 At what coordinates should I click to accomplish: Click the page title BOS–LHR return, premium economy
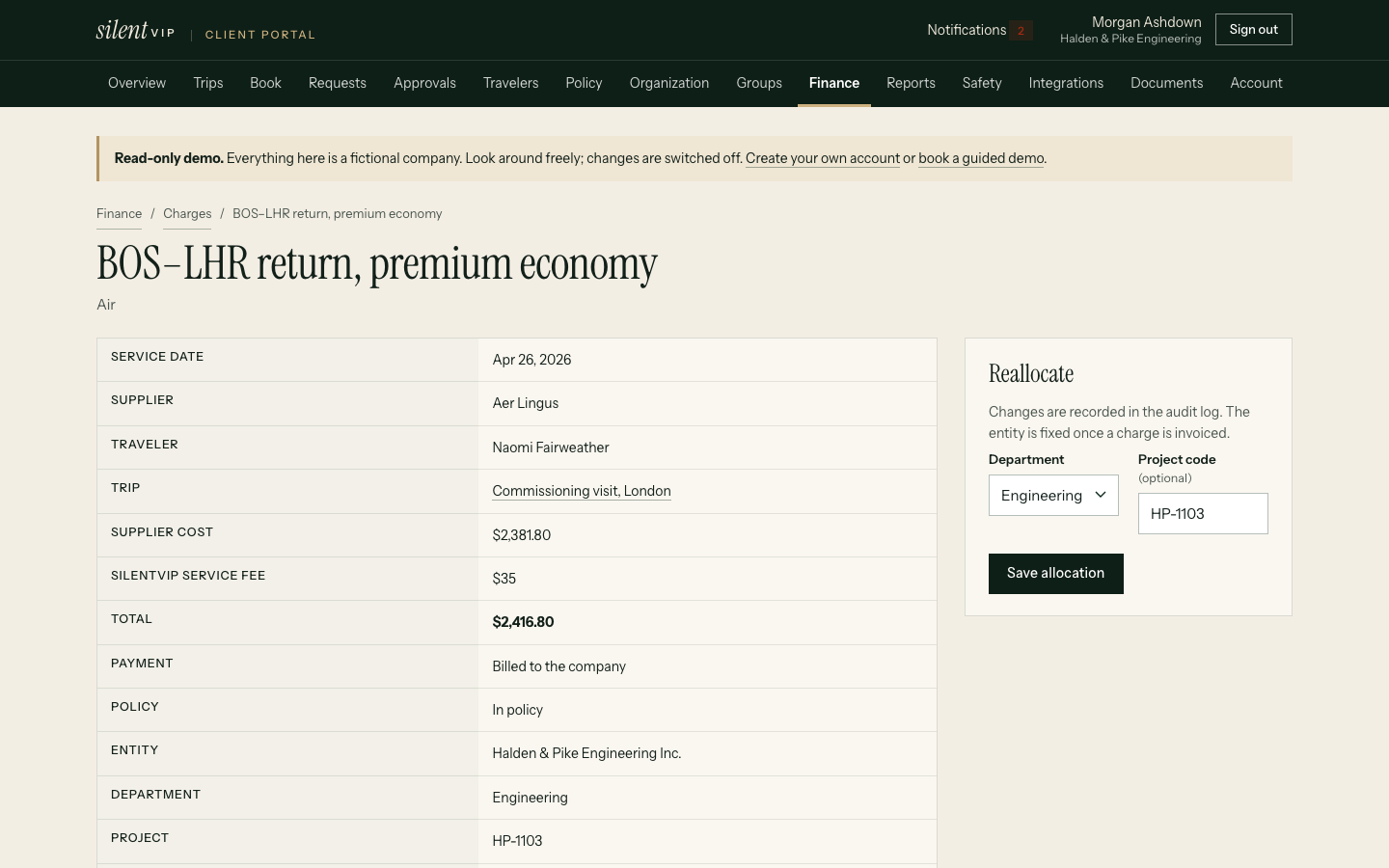coord(377,264)
